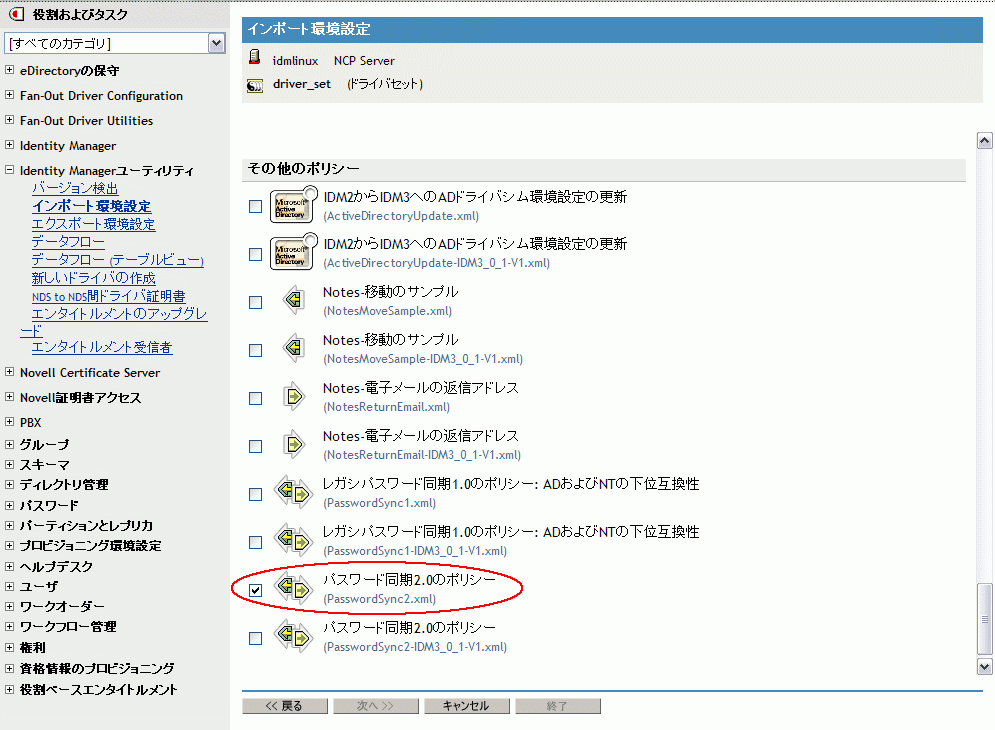
Task: Open the エンタイトルメント受信者 link
Action: tap(102, 347)
